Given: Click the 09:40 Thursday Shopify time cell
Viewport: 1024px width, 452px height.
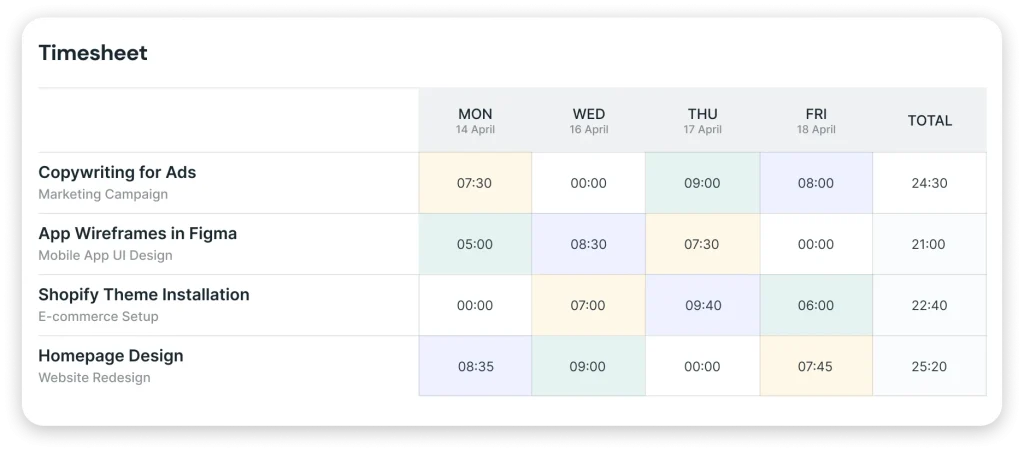Looking at the screenshot, I should click(703, 305).
